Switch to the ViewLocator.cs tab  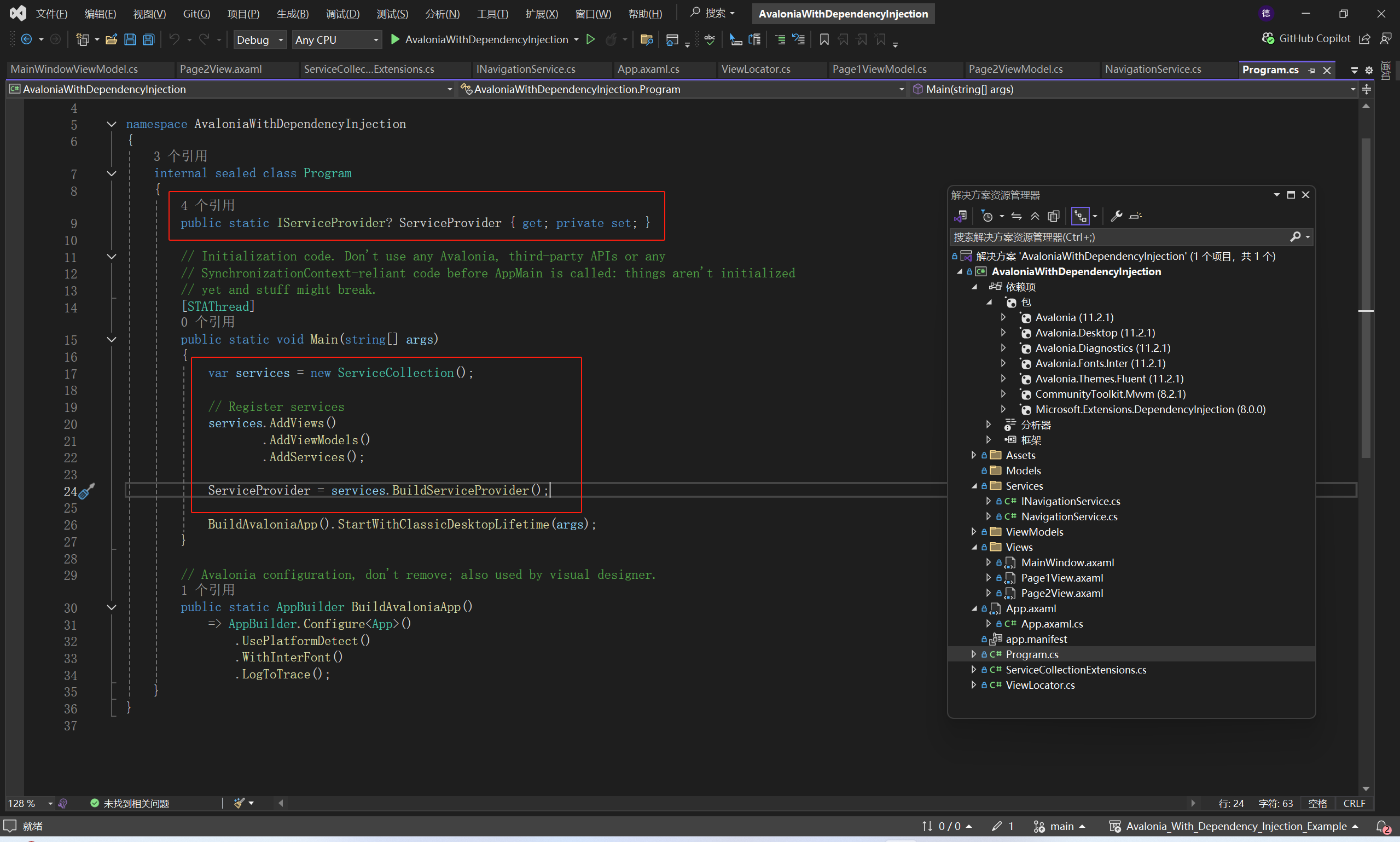click(756, 68)
